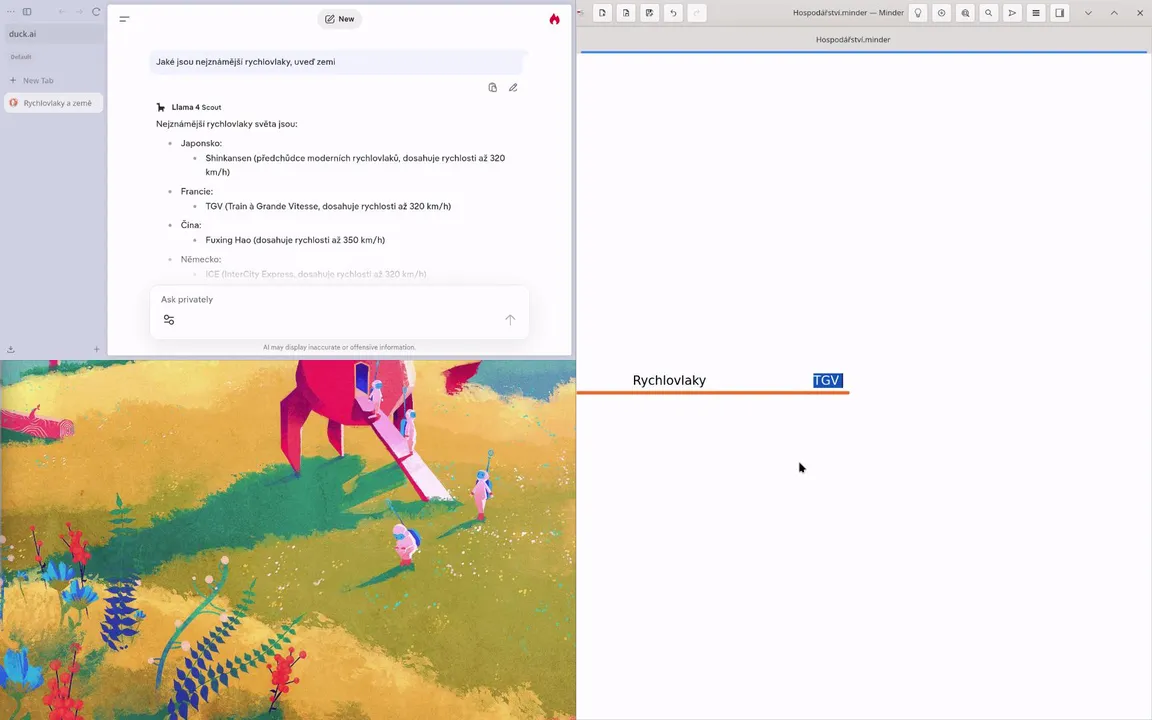Click the upward chevron button in Minder's title bar

(x=1114, y=13)
